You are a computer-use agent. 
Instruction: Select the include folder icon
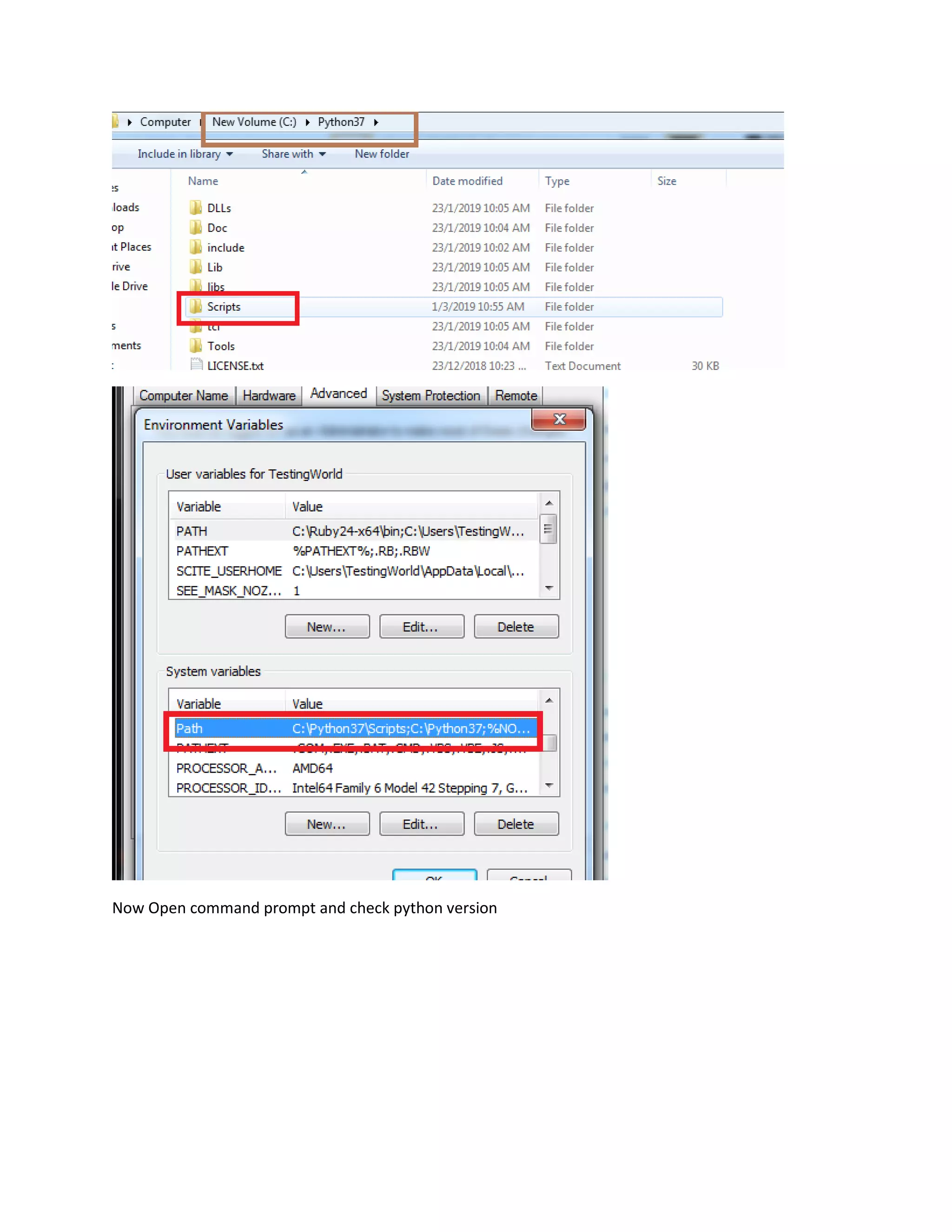(196, 247)
